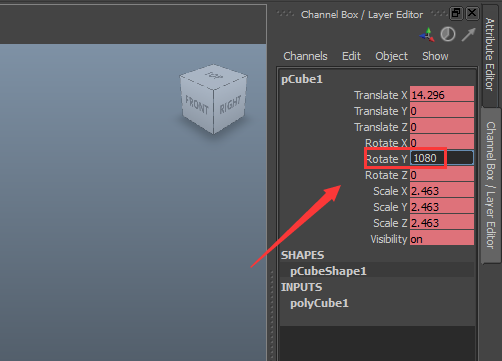Screen dimensions: 502x361
Task: Click the Scale Z value field
Action: (442, 222)
